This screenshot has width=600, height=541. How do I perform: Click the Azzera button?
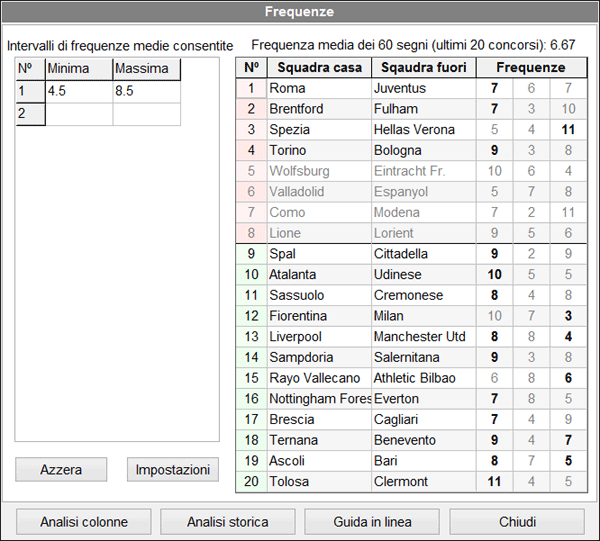pyautogui.click(x=61, y=469)
